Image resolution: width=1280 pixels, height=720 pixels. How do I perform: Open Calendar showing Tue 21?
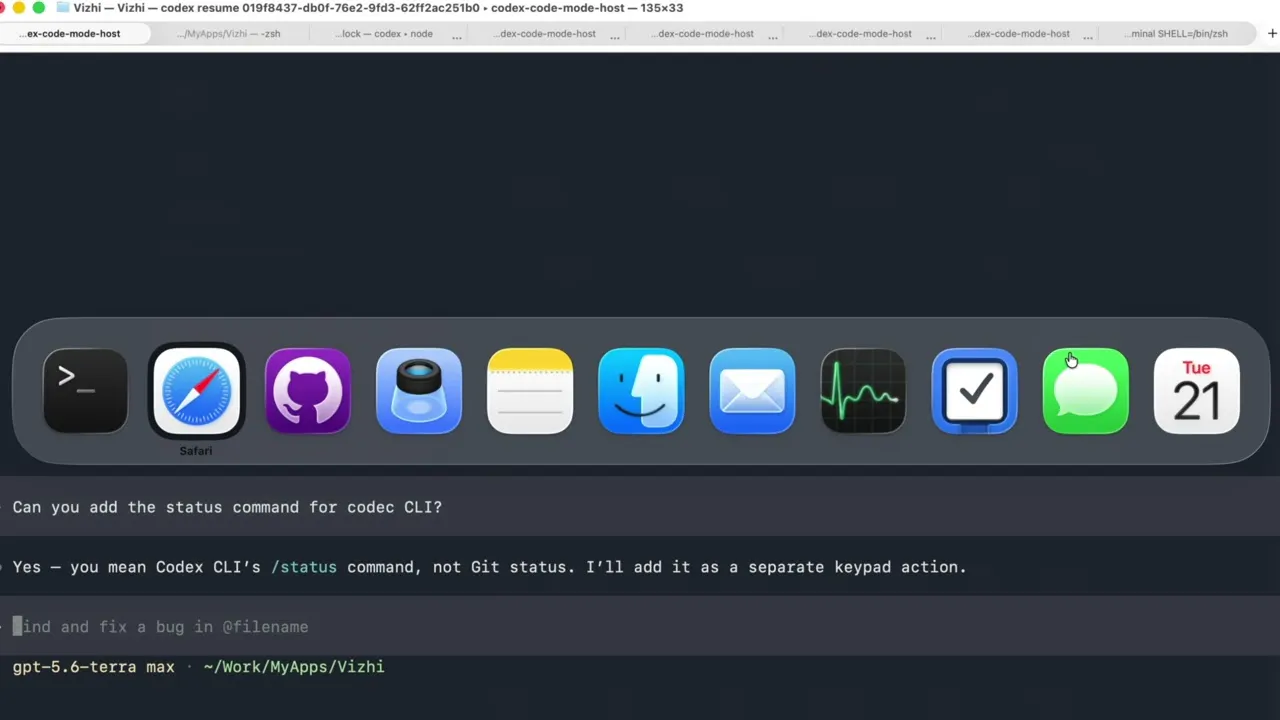[1197, 391]
